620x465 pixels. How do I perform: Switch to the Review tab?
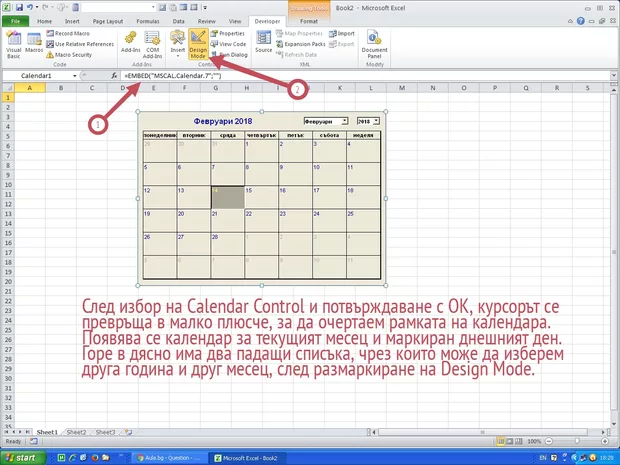tap(206, 21)
